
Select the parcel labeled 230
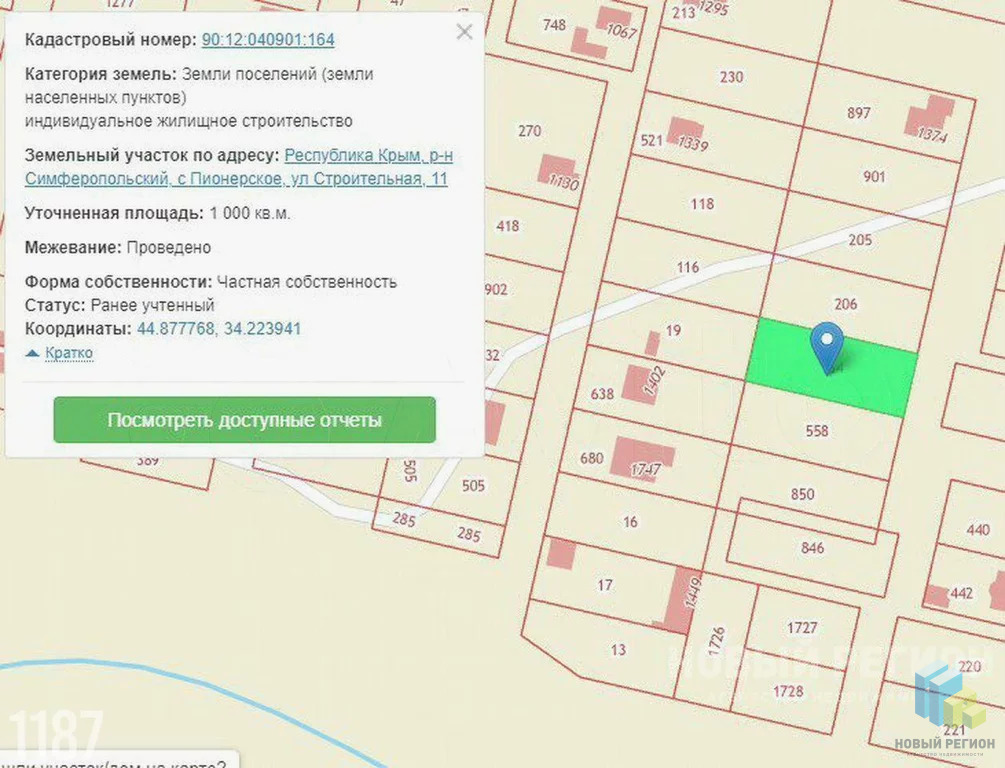tap(731, 77)
